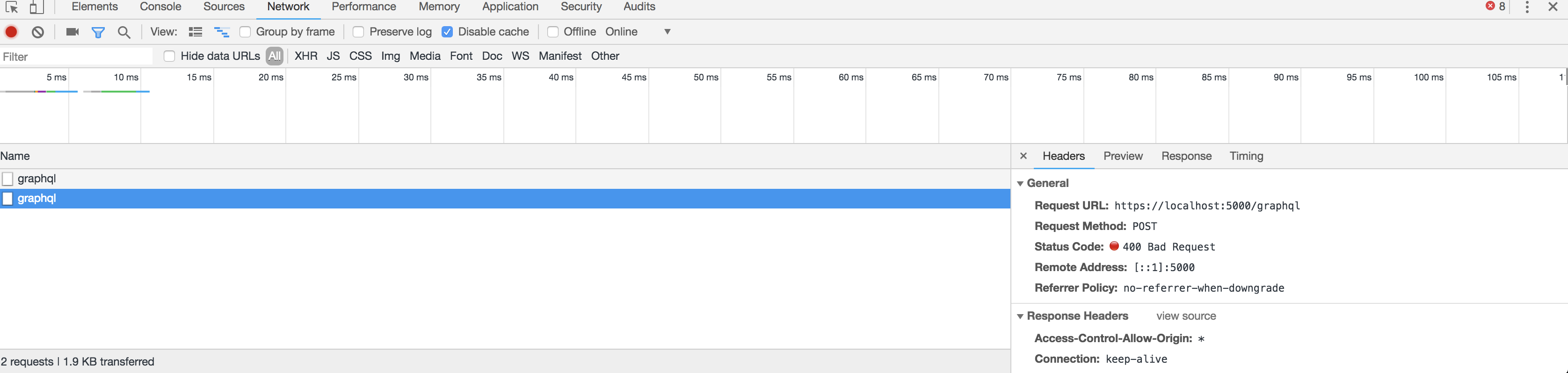Enable Preserve log checkbox
This screenshot has width=1568, height=373.
[358, 32]
